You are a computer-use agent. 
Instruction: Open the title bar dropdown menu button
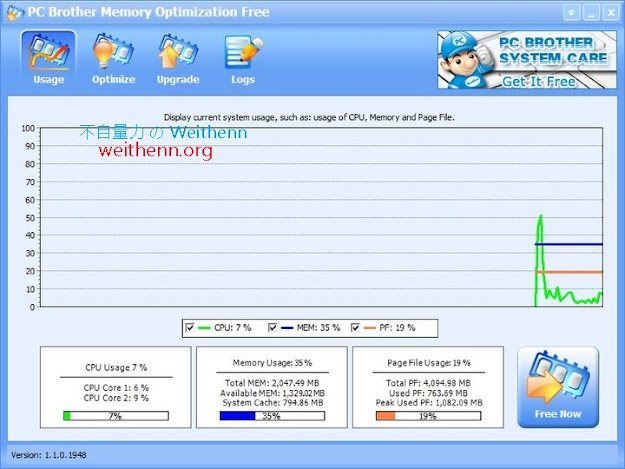pos(571,13)
